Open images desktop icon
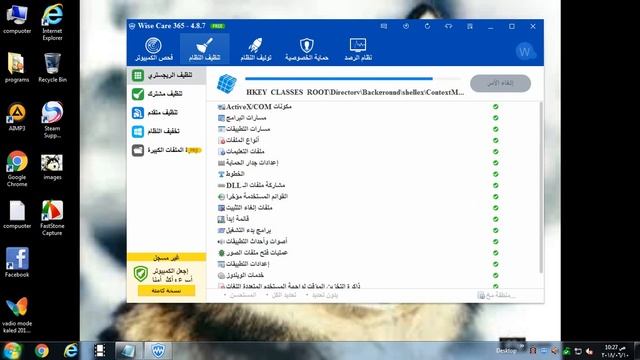 coord(52,167)
